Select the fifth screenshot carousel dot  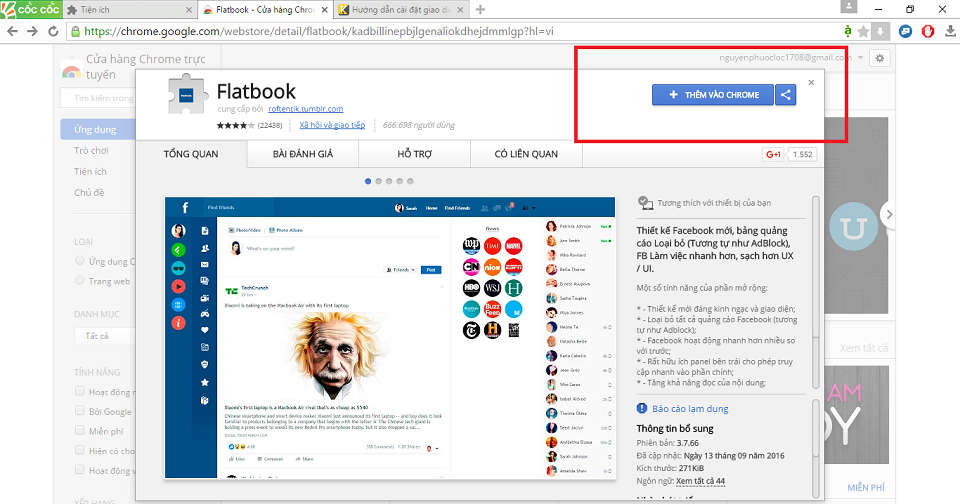click(x=410, y=181)
